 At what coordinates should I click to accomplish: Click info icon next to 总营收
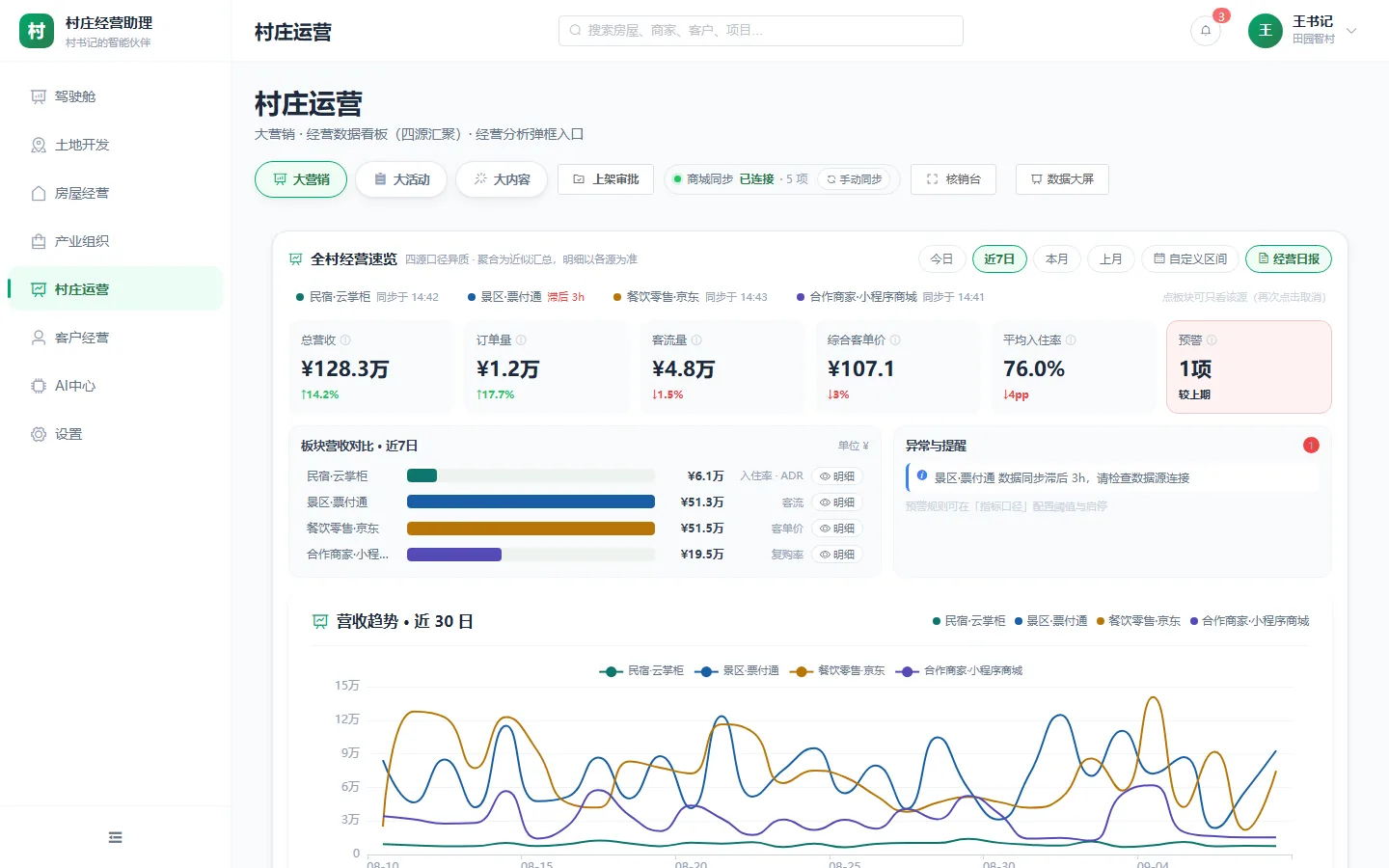[x=345, y=340]
